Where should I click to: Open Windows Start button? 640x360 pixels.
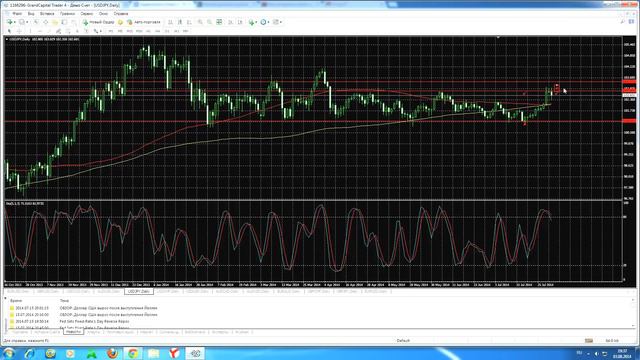9,353
